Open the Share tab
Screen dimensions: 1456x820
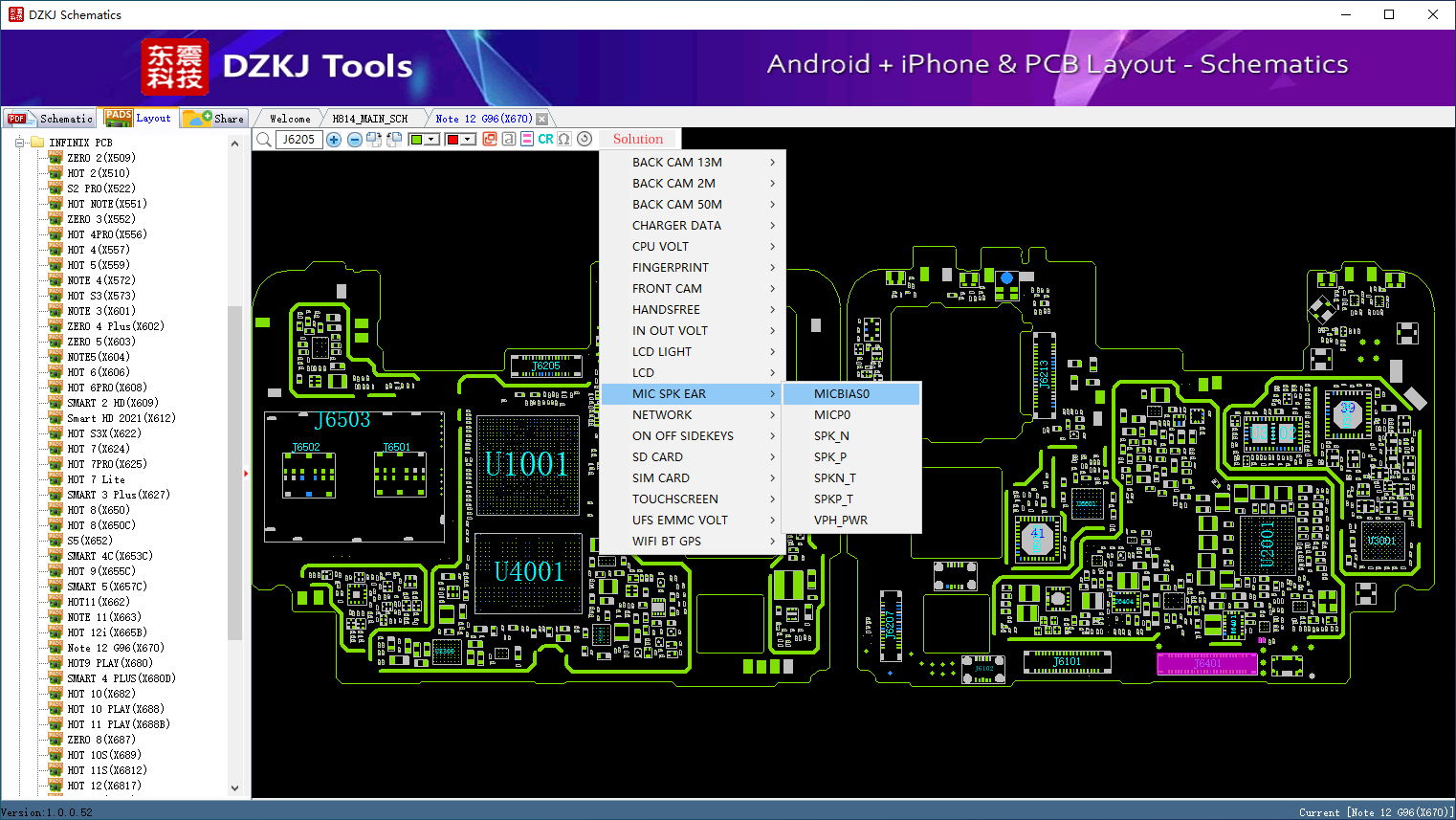pos(214,119)
